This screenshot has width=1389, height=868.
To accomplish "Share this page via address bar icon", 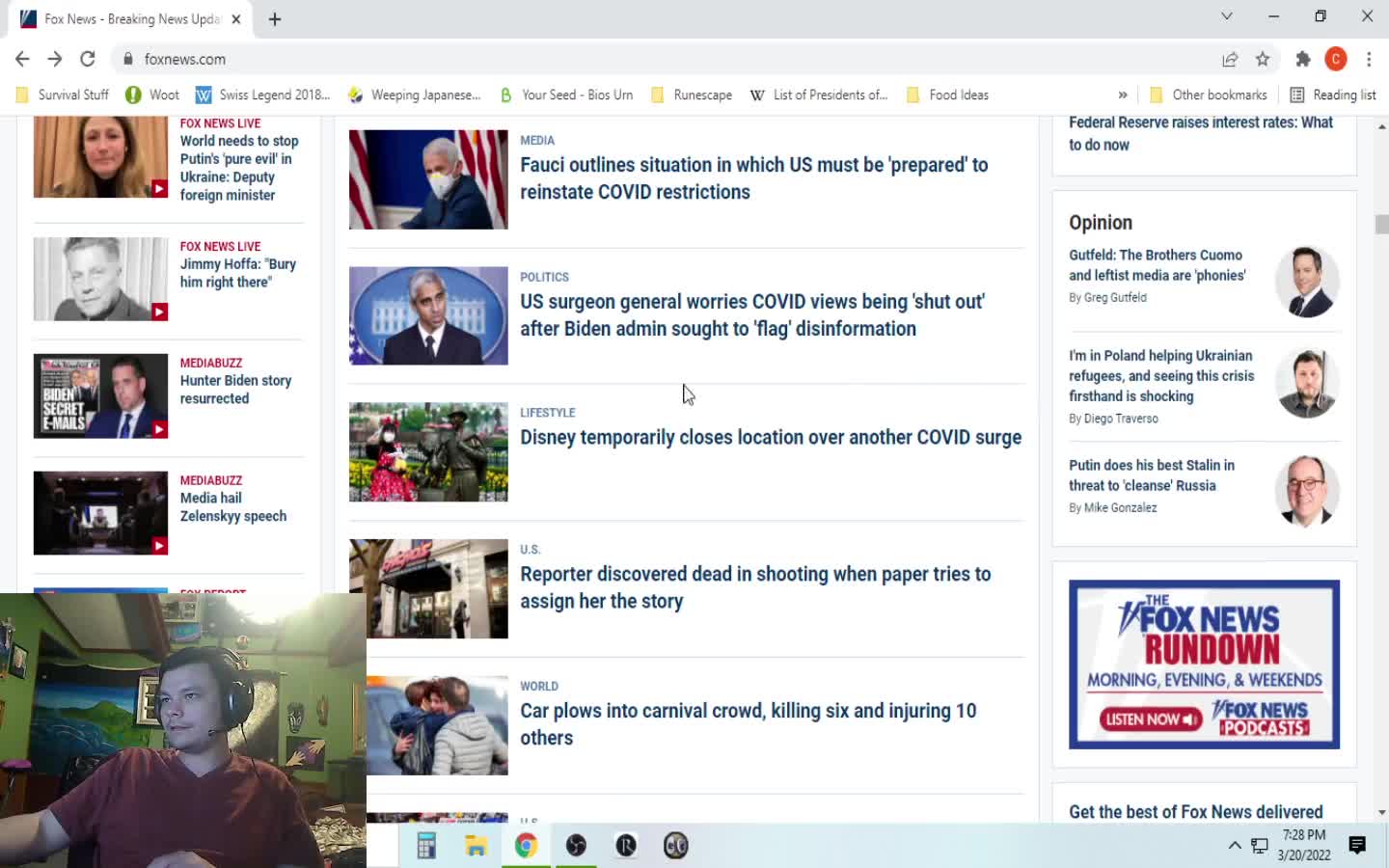I will click(1230, 59).
